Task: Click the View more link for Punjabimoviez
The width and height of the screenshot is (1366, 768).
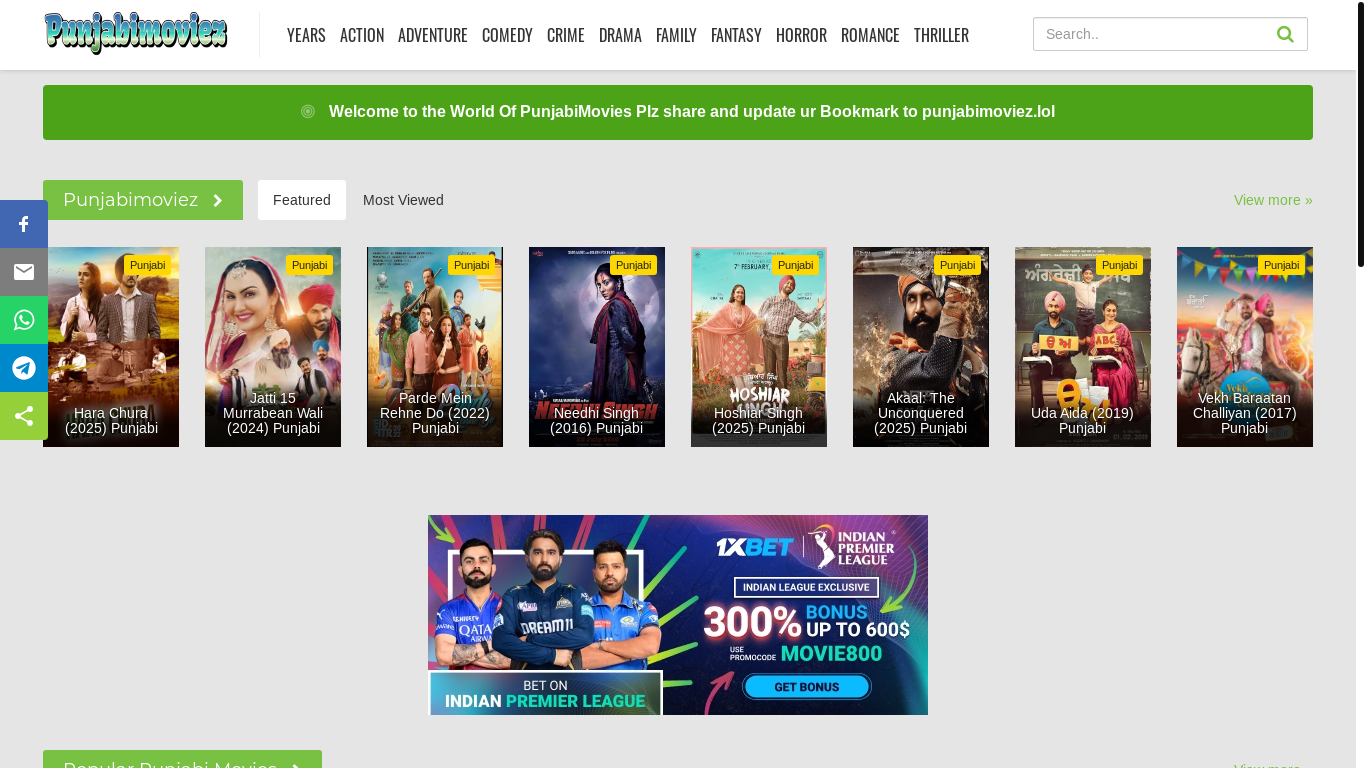Action: click(x=1273, y=200)
